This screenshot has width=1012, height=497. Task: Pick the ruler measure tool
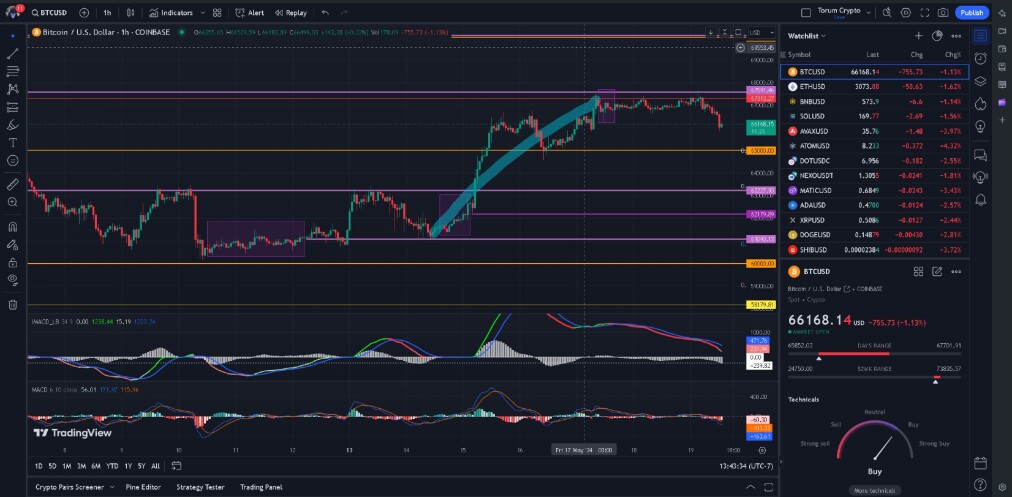(x=13, y=185)
